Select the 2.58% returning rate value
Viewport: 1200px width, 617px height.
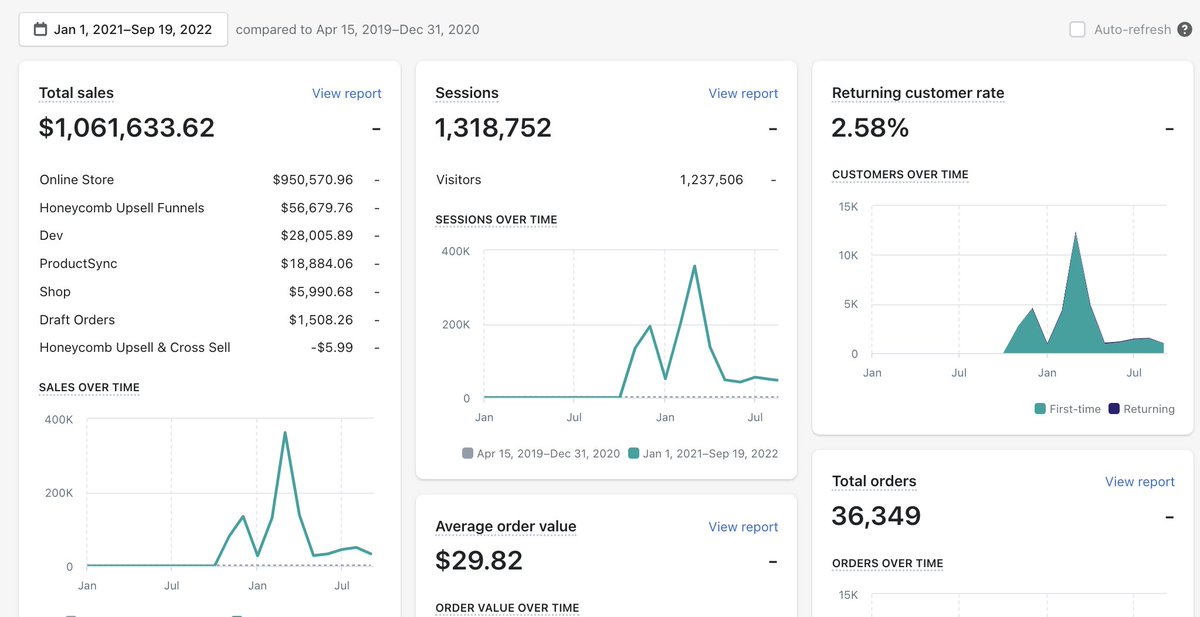(870, 128)
